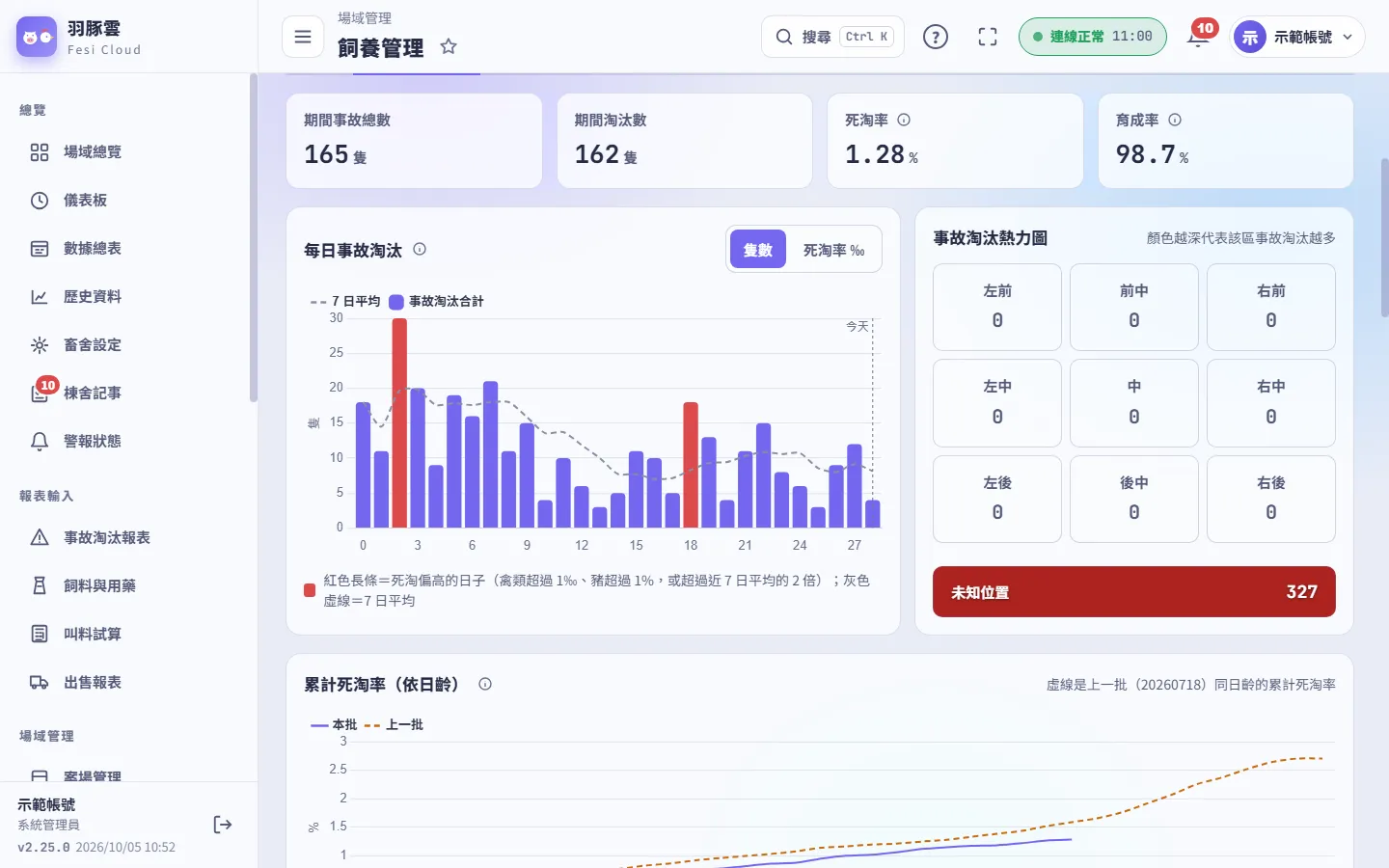Screen dimensions: 1389x868
Task: Select the 左中 heatmap cell
Action: pyautogui.click(x=997, y=403)
